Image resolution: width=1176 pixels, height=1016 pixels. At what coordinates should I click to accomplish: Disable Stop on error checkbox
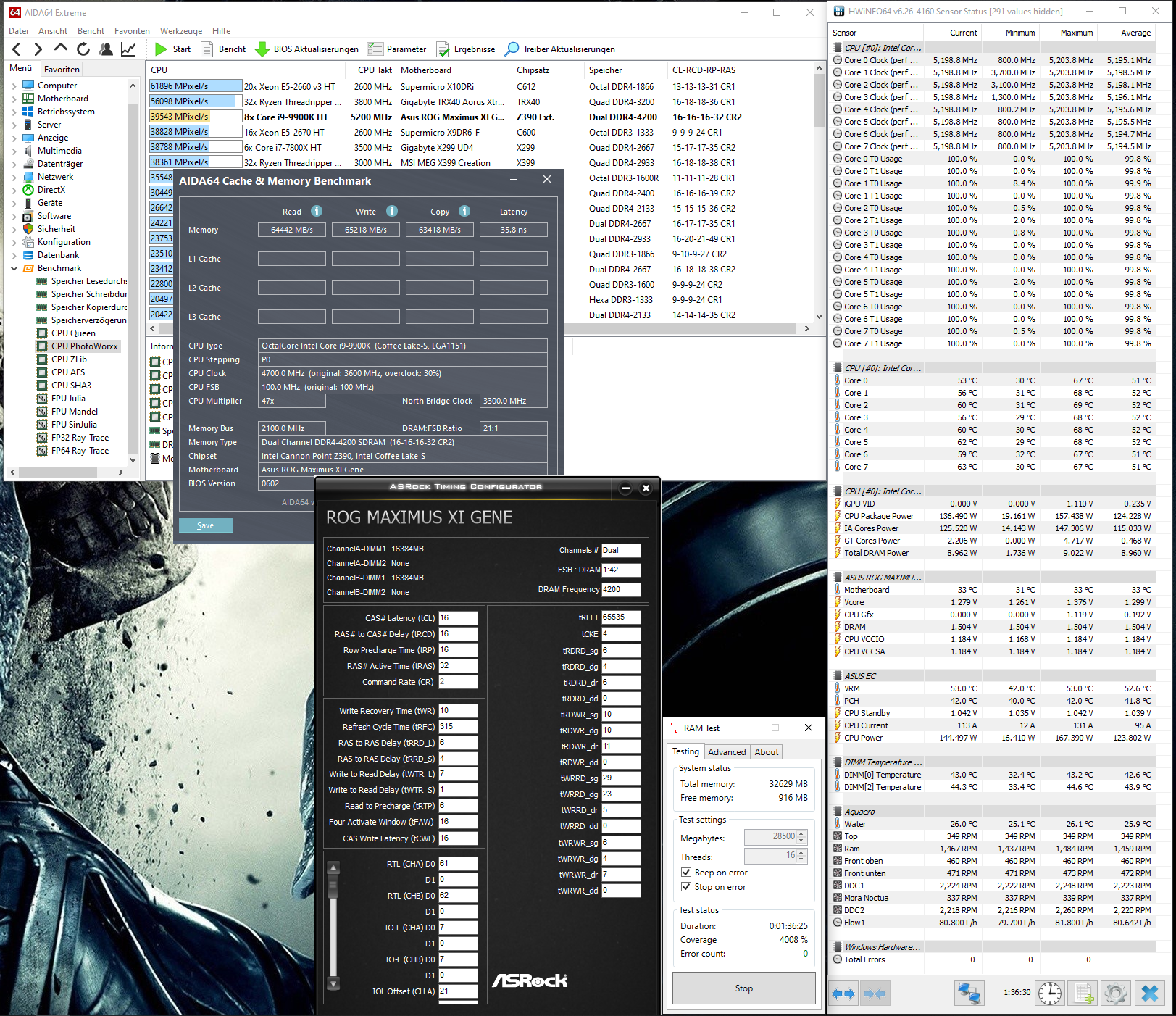pyautogui.click(x=686, y=887)
